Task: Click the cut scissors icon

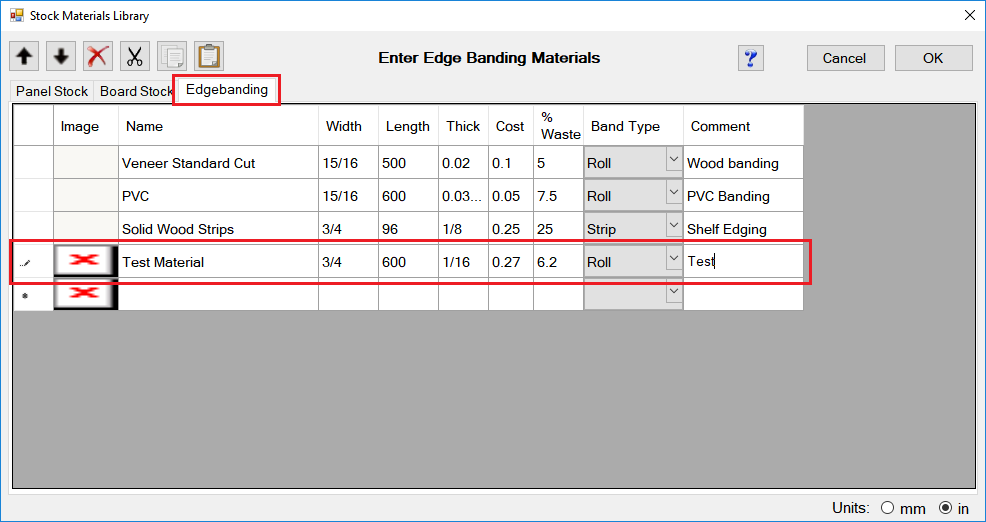Action: [x=135, y=57]
